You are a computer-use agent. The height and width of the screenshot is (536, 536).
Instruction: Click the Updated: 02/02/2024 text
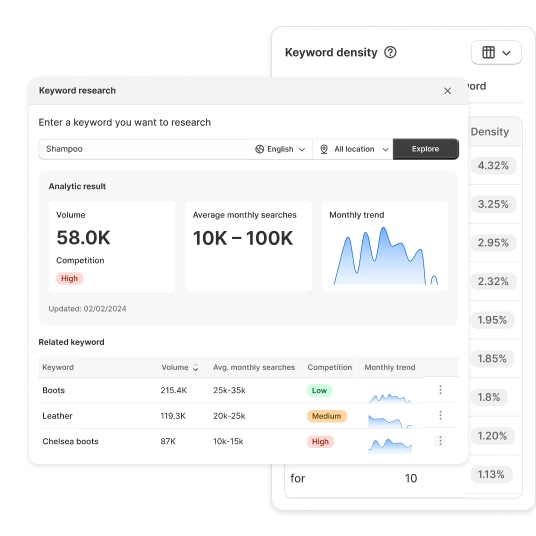88,309
